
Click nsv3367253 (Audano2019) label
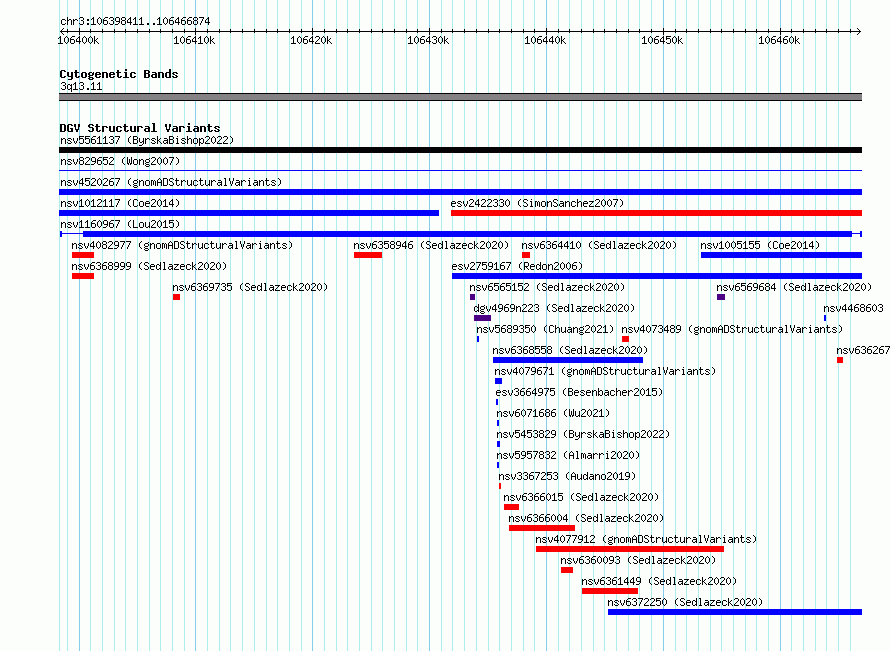[x=568, y=476]
